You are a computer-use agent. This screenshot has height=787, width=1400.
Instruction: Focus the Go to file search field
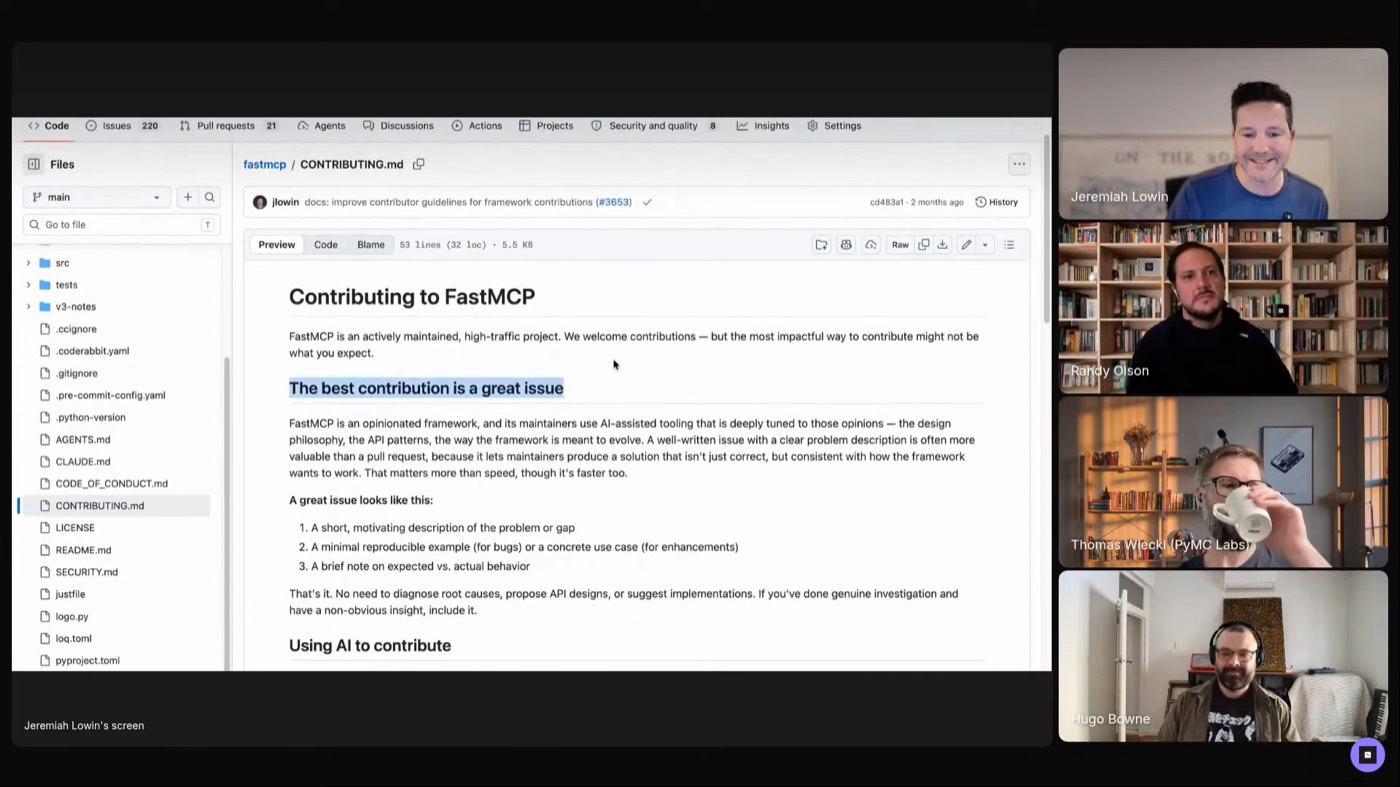121,225
